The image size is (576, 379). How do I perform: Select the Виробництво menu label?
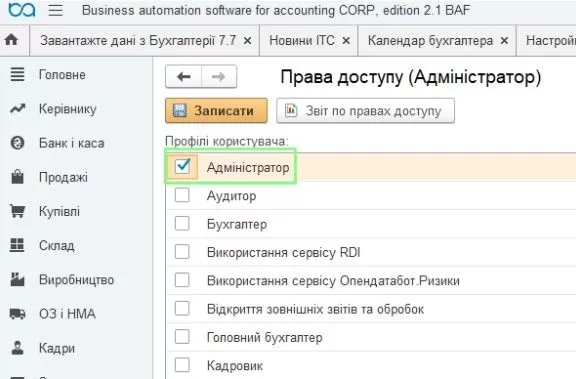(76, 280)
